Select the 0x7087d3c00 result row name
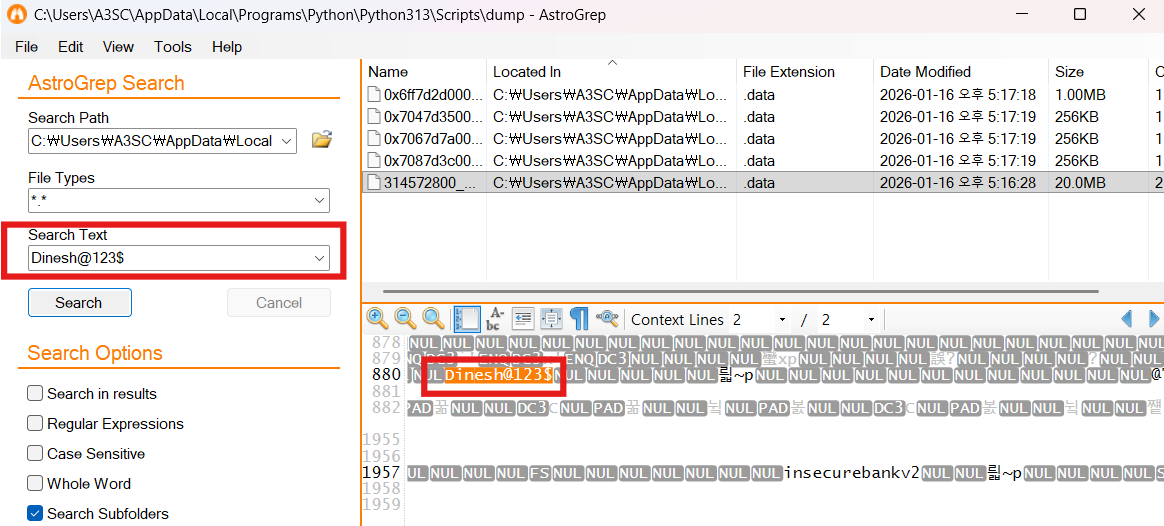Image resolution: width=1164 pixels, height=526 pixels. [x=434, y=161]
